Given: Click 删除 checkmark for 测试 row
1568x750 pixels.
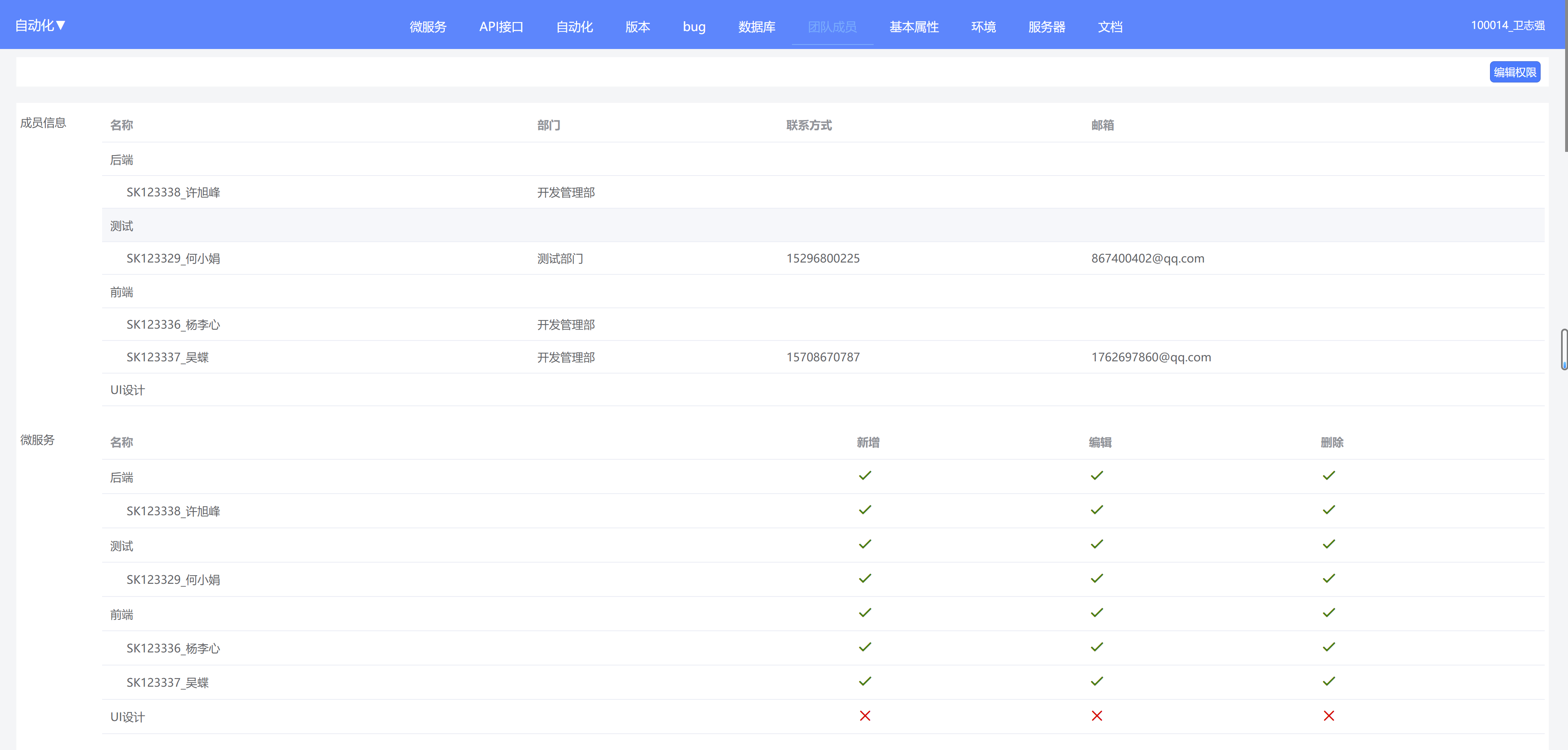Looking at the screenshot, I should pos(1329,544).
